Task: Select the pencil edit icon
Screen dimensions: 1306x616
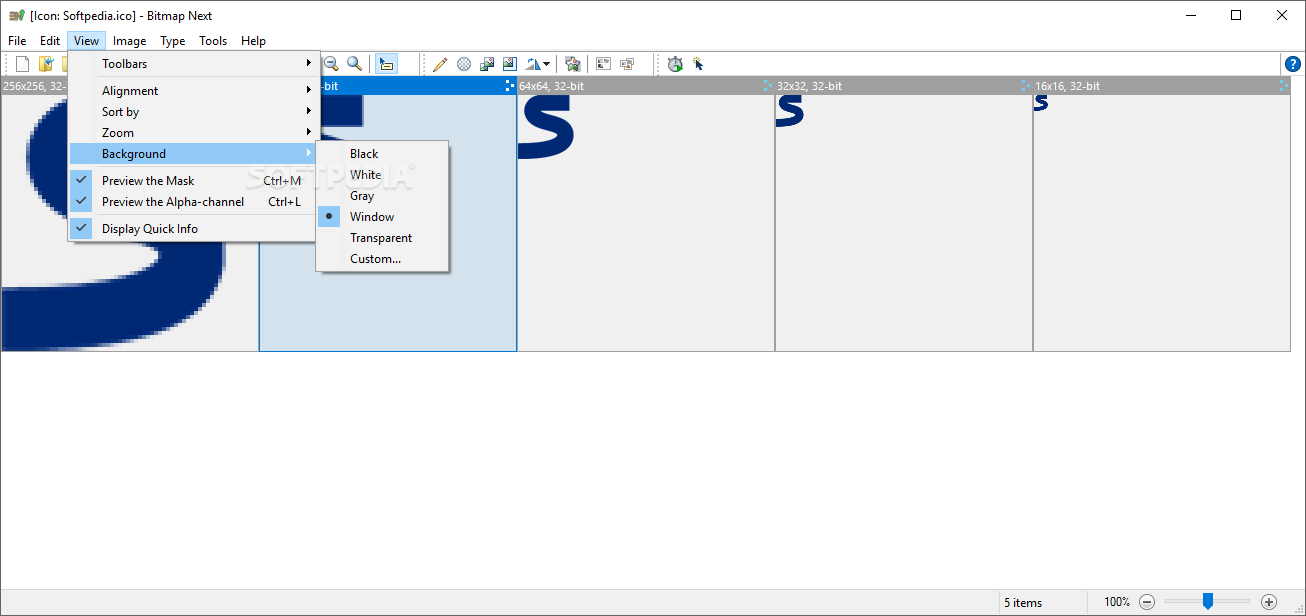Action: [x=440, y=64]
